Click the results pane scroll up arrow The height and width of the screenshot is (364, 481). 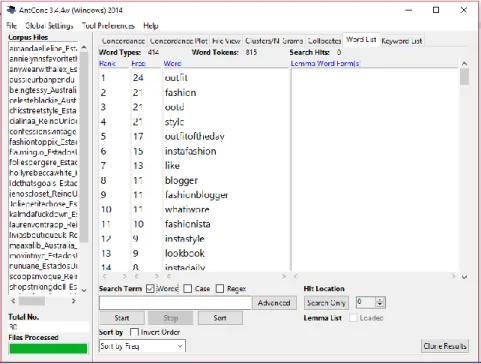click(464, 63)
